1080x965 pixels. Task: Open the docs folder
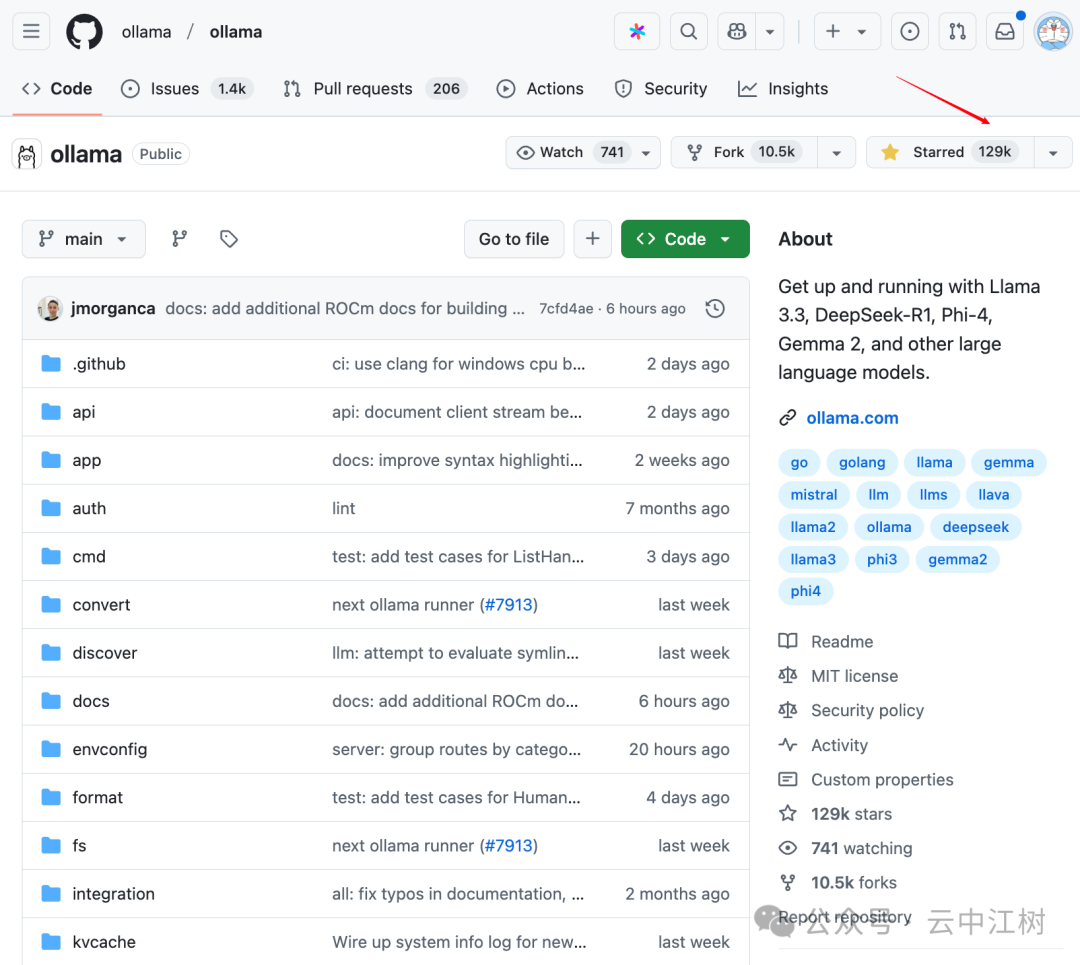91,701
